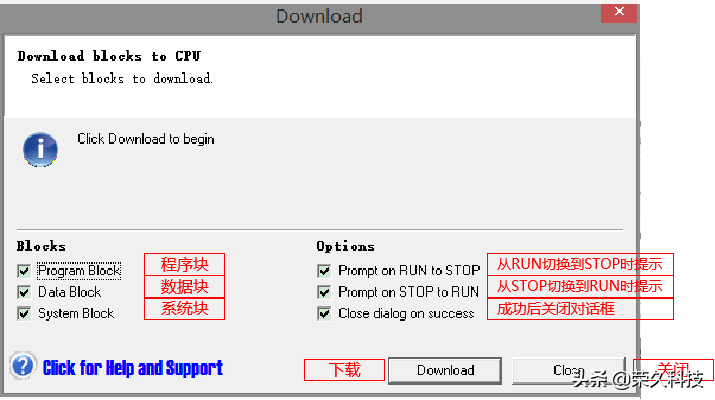Screen dimensions: 715x400
Task: Open Click for Help and Support link
Action: 133,368
